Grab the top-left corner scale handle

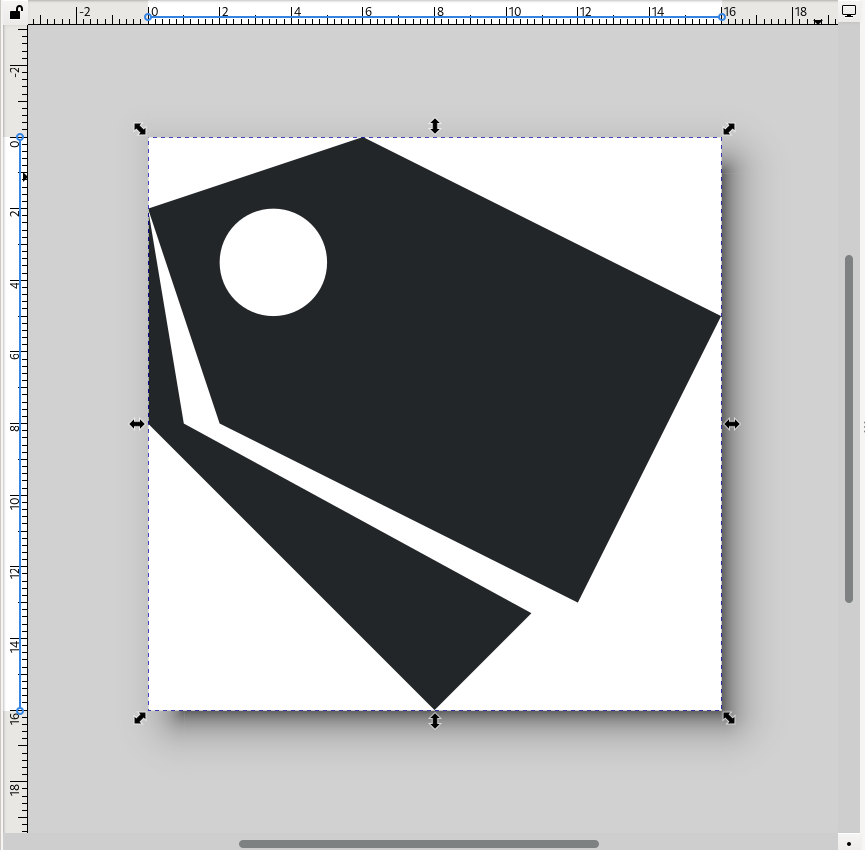coord(140,129)
